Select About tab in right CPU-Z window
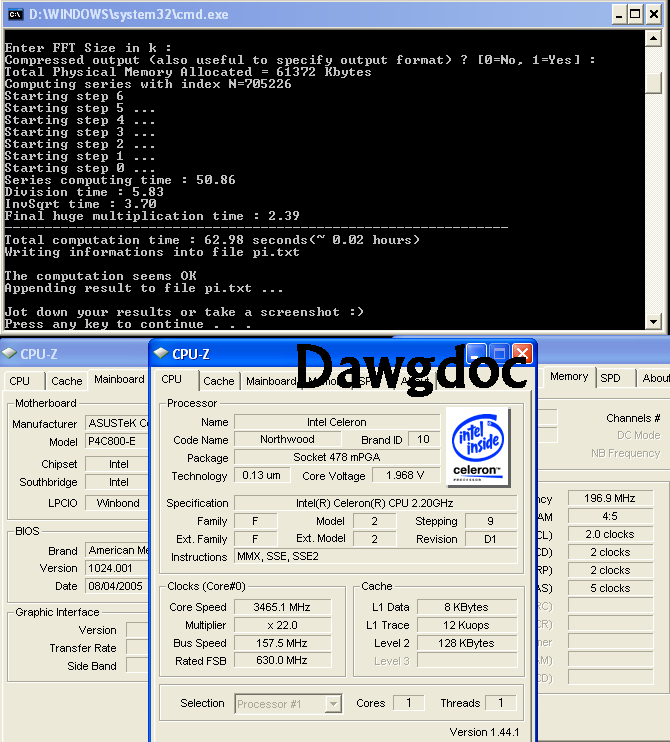This screenshot has width=670, height=742. coord(655,378)
